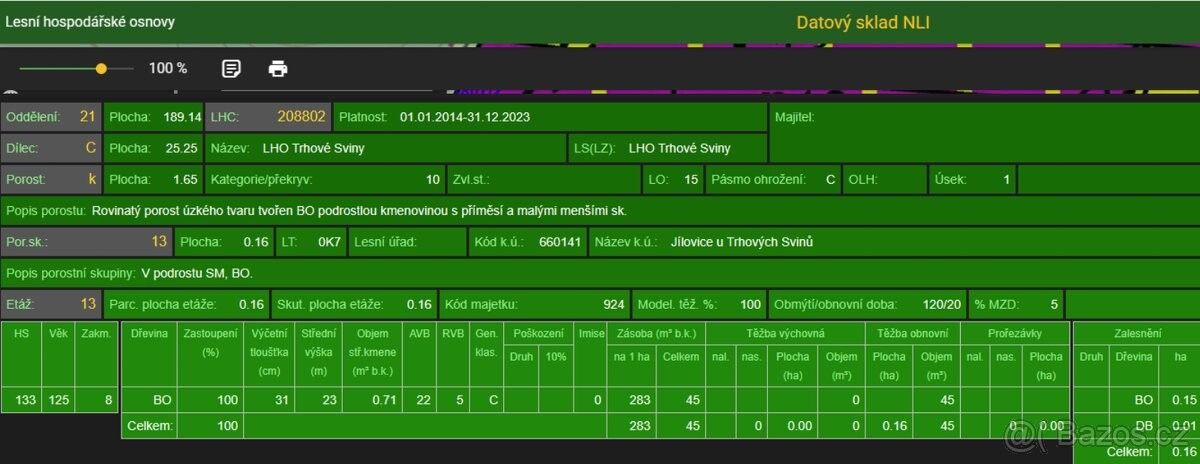Viewport: 1200px width, 464px height.
Task: Click the Zalesnění table header
Action: click(x=1137, y=333)
